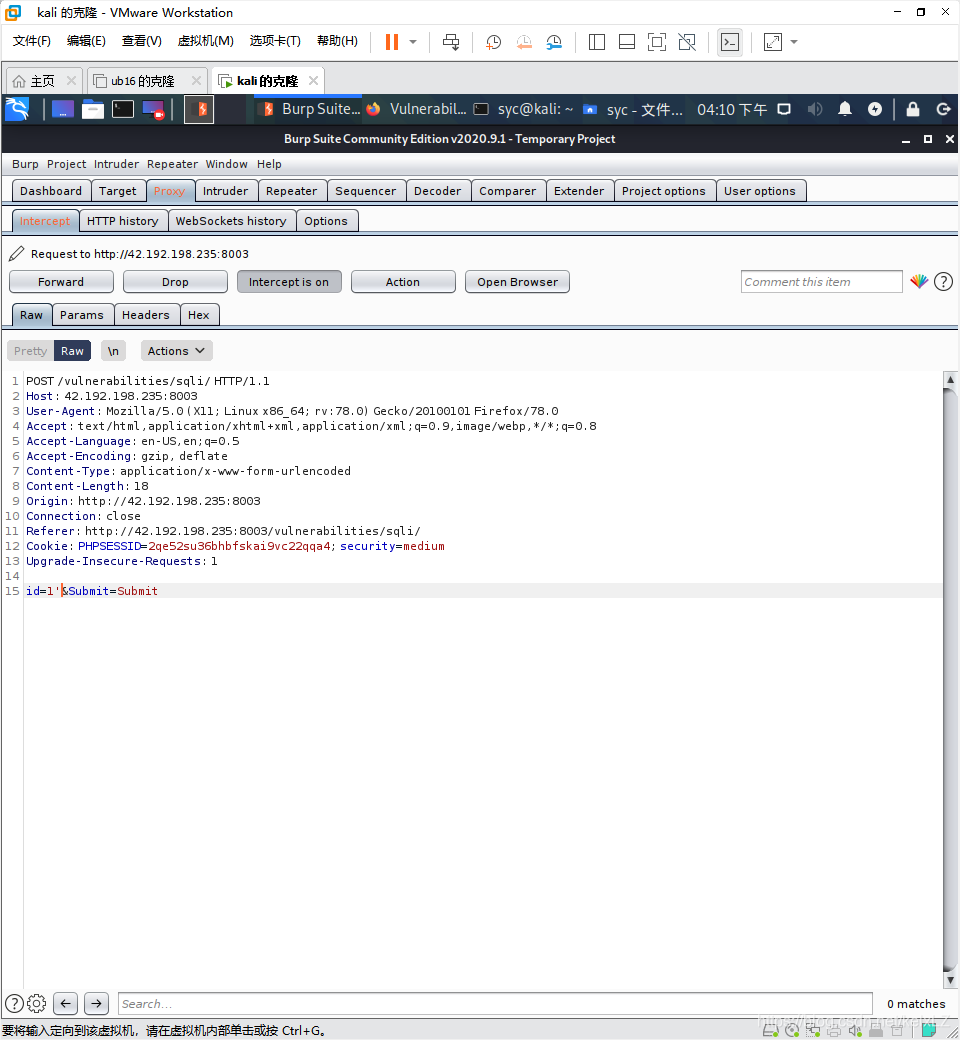Screen dimensions: 960x1040
Task: Click the Kali log out icon
Action: point(943,109)
